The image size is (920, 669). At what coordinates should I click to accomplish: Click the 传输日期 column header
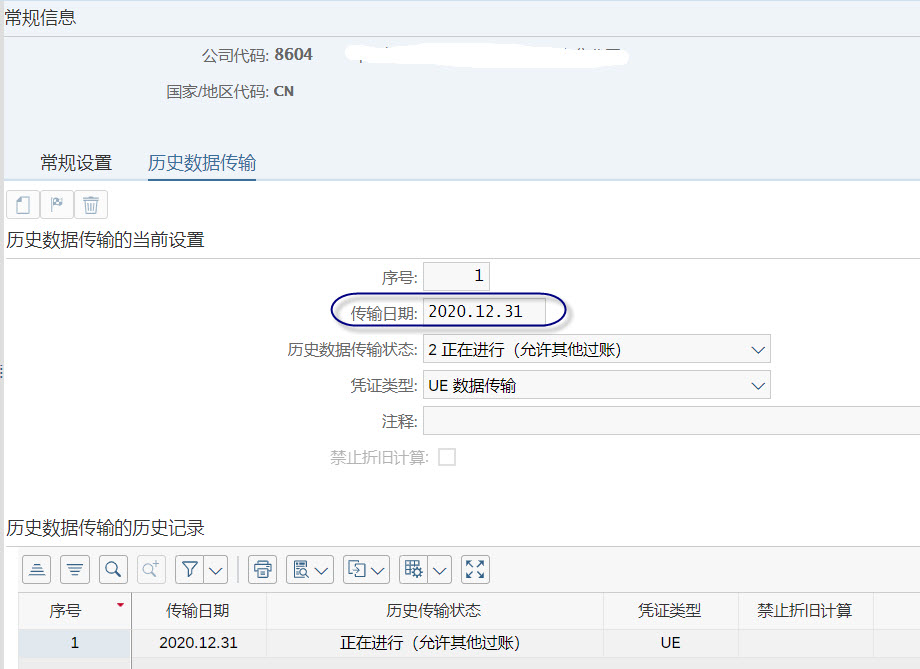click(198, 611)
